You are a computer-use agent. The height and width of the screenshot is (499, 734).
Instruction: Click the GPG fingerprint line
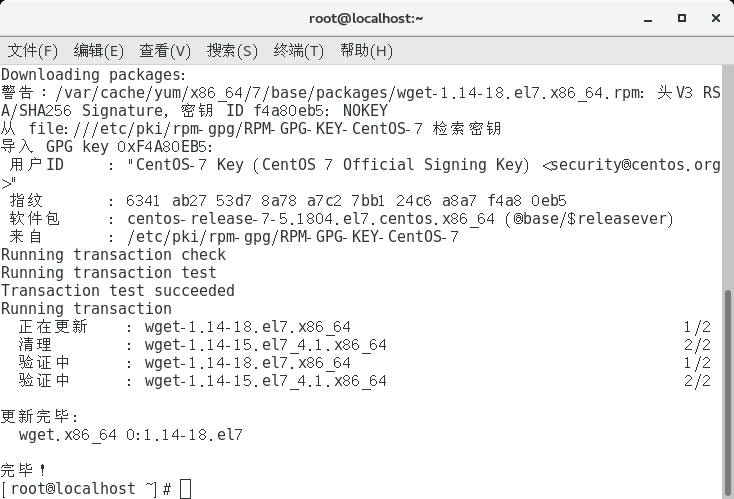288,201
